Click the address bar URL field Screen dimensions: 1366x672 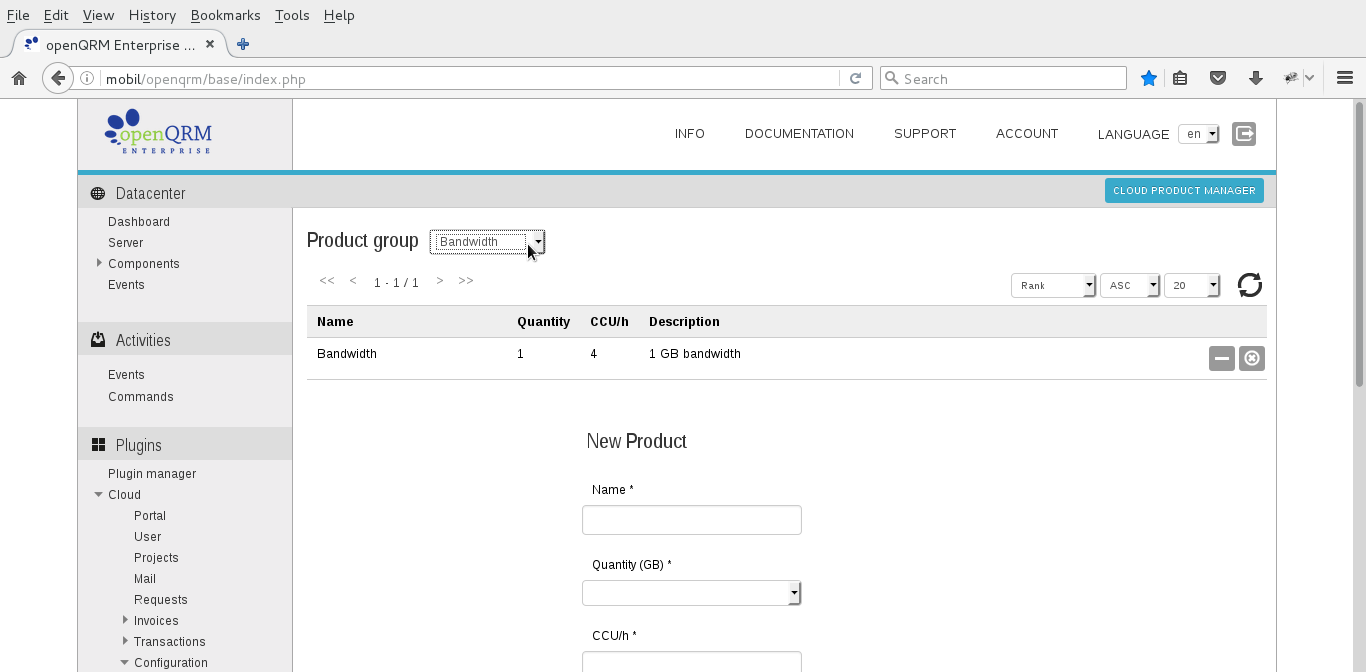pyautogui.click(x=470, y=78)
